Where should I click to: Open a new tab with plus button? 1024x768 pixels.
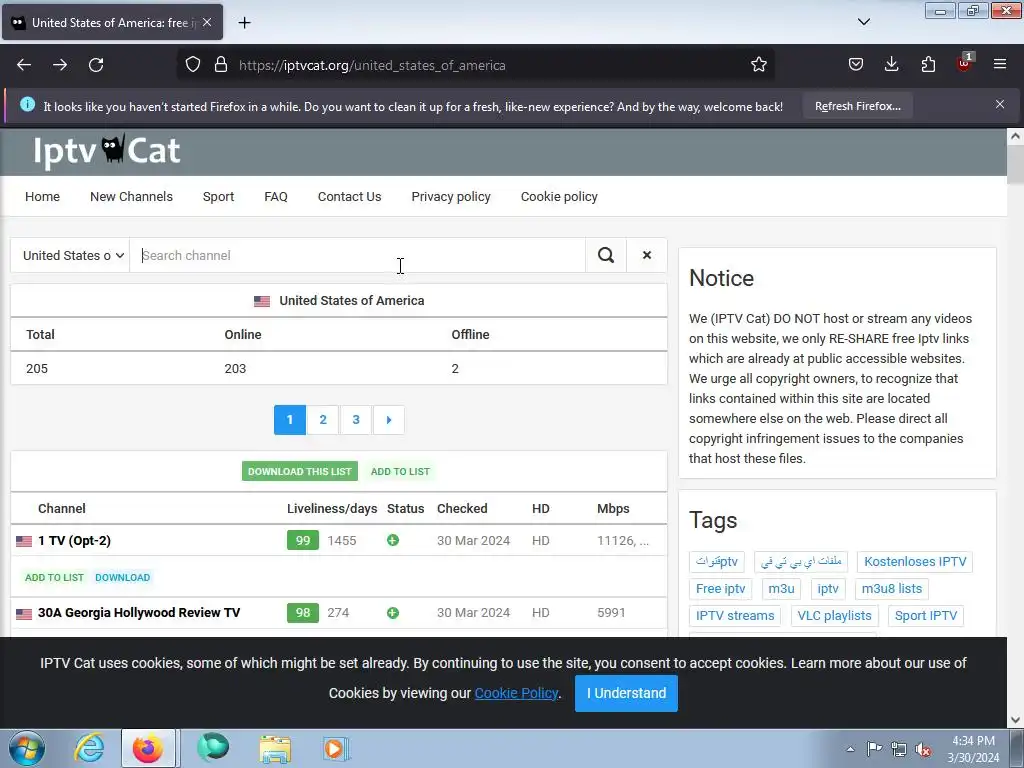tap(244, 23)
